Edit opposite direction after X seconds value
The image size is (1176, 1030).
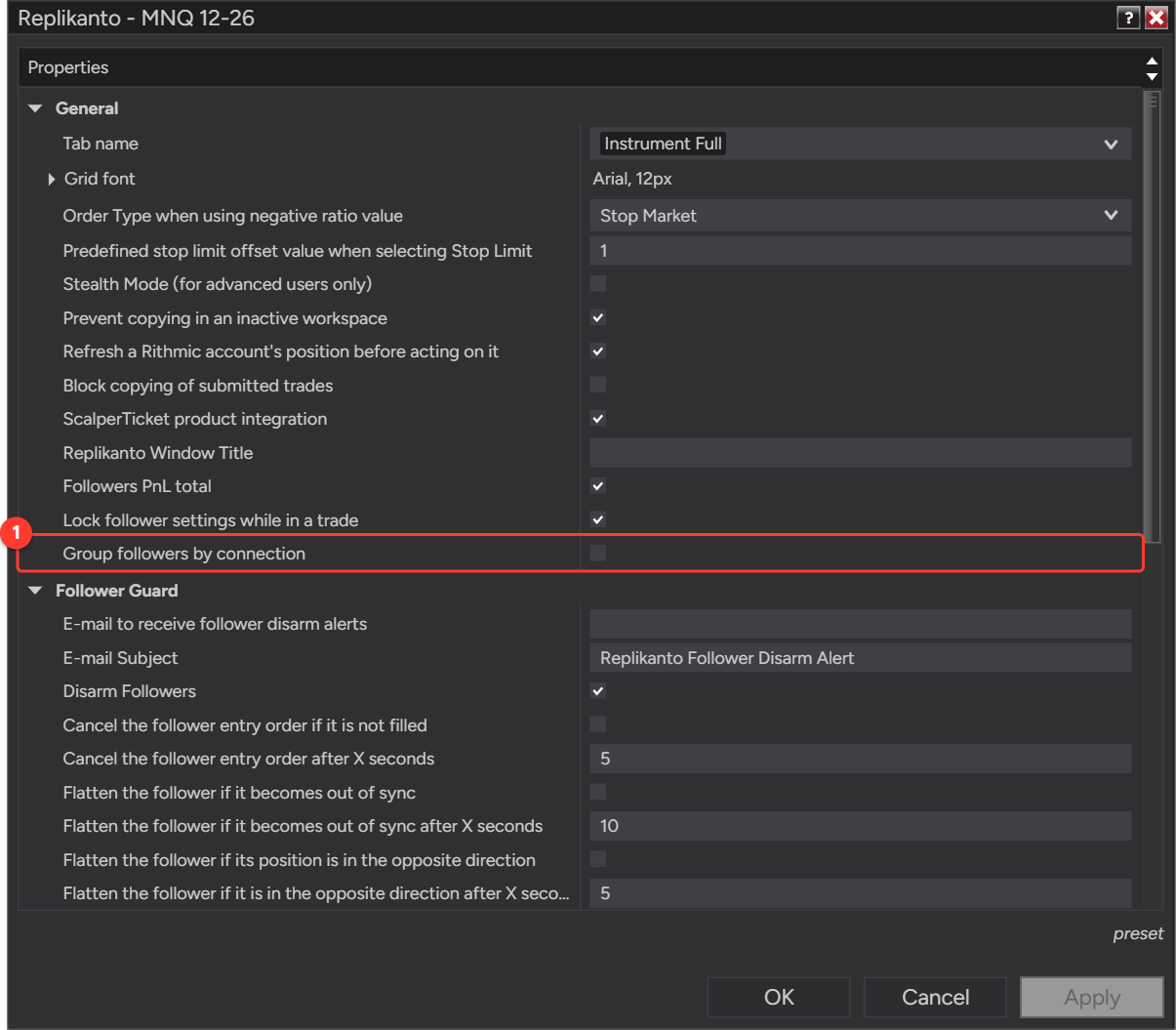point(861,893)
